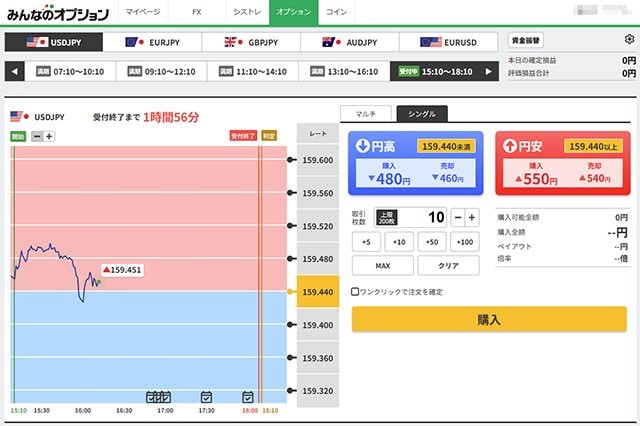Select the 159.600 rate level

click(318, 160)
